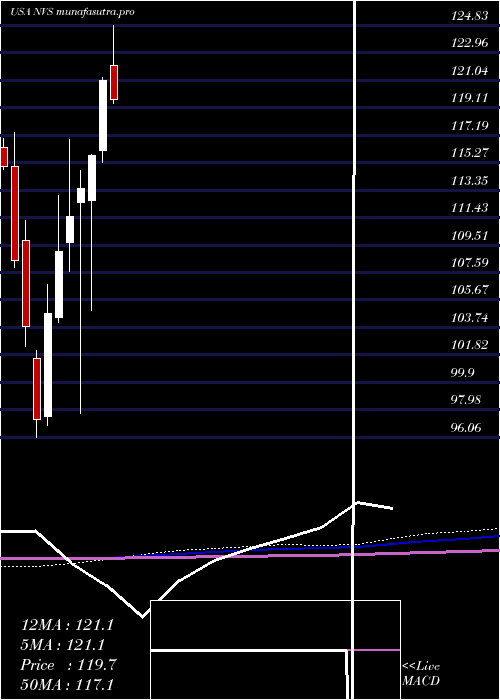Click the '<<Live MACD' label

tap(421, 673)
